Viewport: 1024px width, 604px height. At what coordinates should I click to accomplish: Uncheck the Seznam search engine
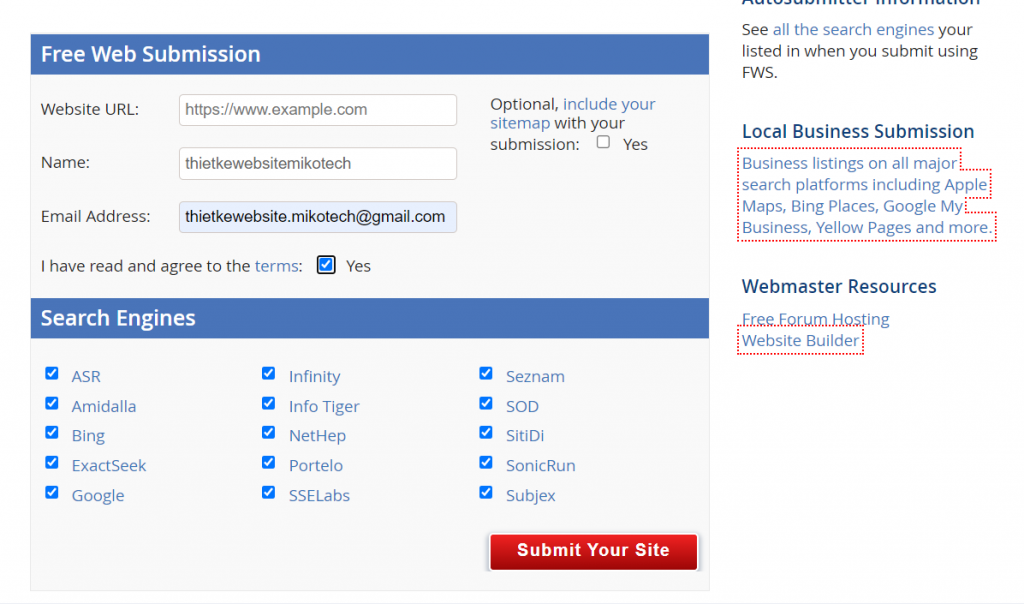click(x=485, y=373)
